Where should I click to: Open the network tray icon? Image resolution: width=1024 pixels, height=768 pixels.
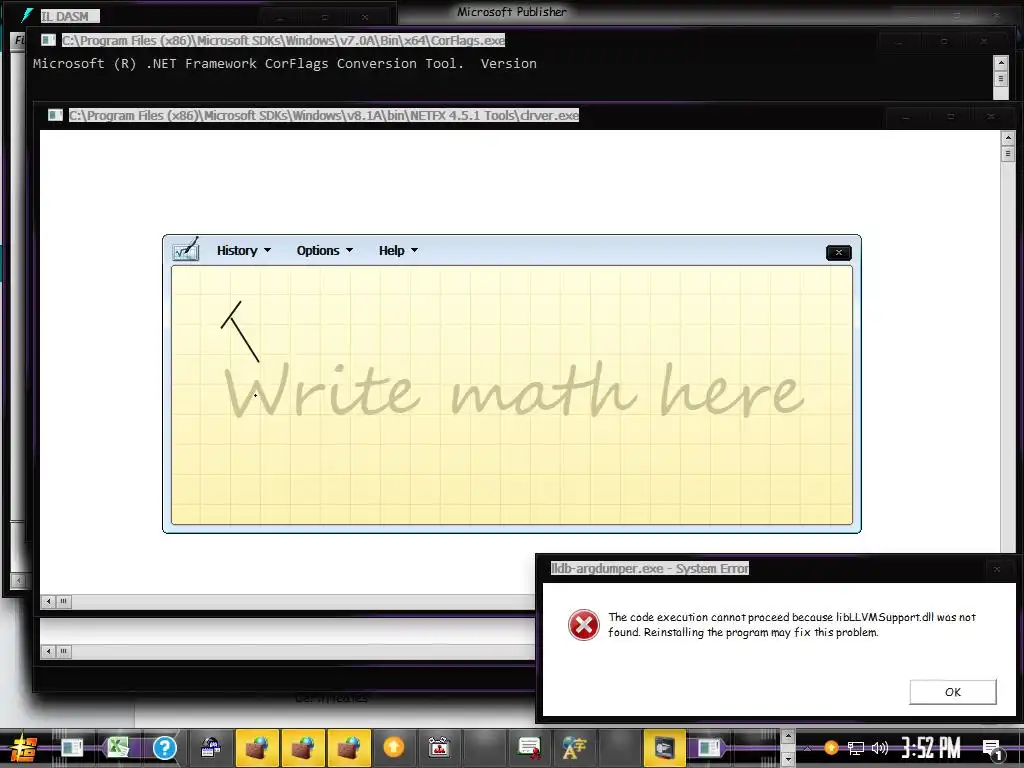[x=856, y=748]
